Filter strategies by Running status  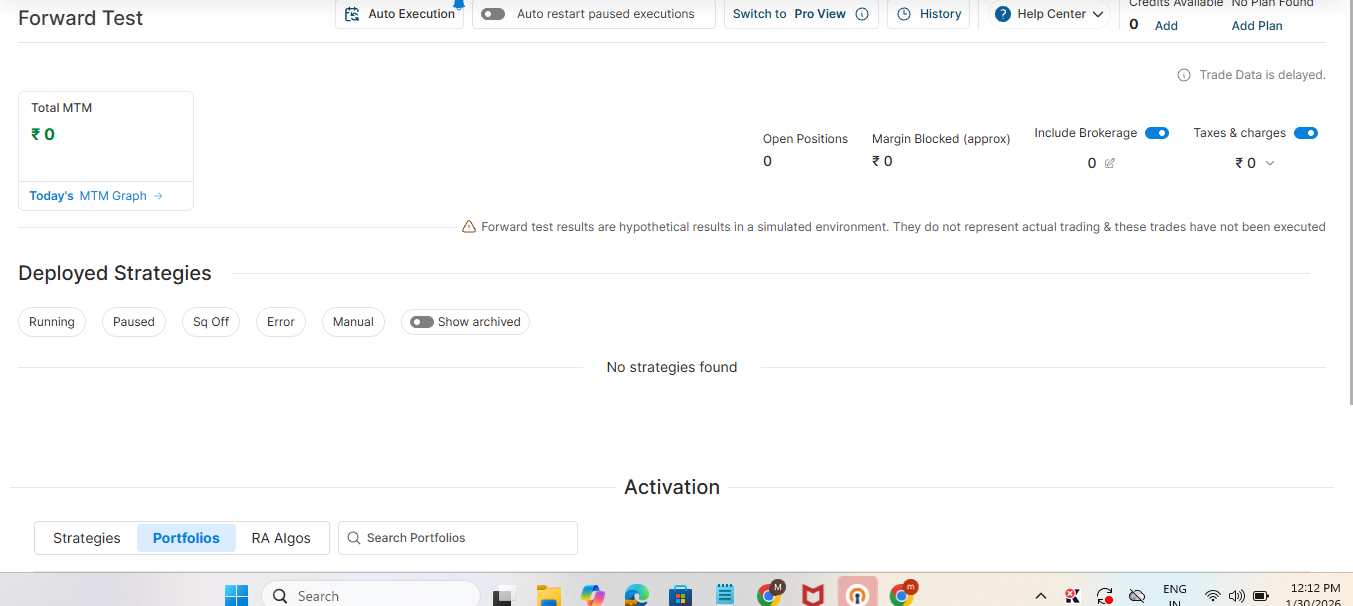tap(52, 322)
